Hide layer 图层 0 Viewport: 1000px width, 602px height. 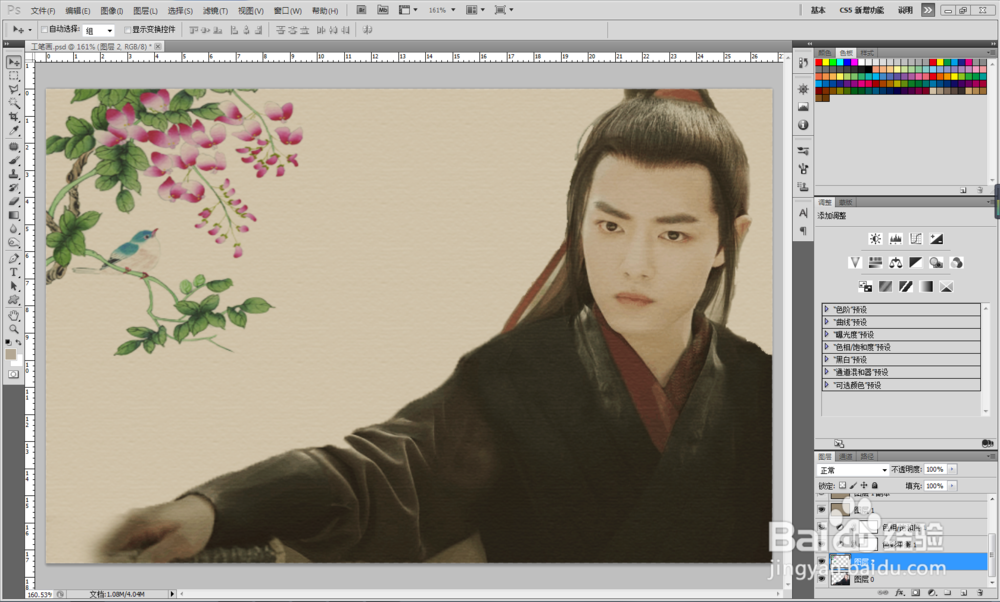[x=821, y=579]
